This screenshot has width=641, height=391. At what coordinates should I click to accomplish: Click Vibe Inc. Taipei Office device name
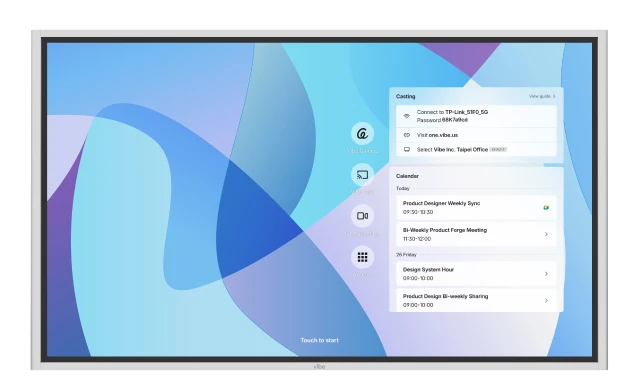click(x=461, y=150)
